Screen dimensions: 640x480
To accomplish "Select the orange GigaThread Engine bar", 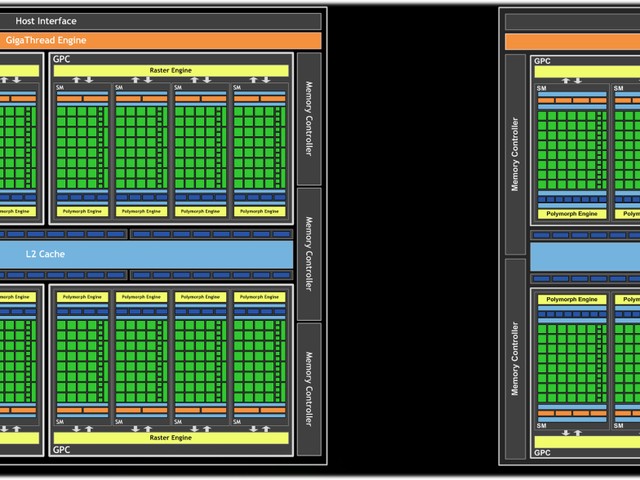I will [x=160, y=40].
